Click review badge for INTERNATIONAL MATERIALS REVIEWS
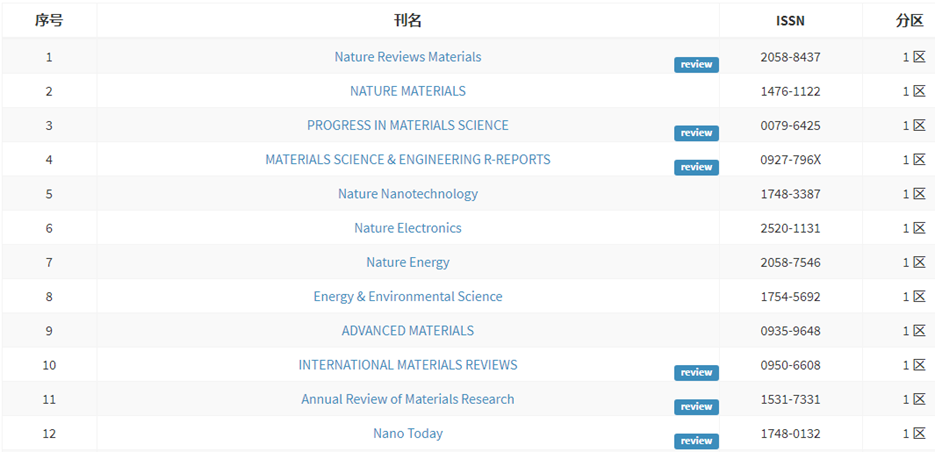 pos(696,373)
